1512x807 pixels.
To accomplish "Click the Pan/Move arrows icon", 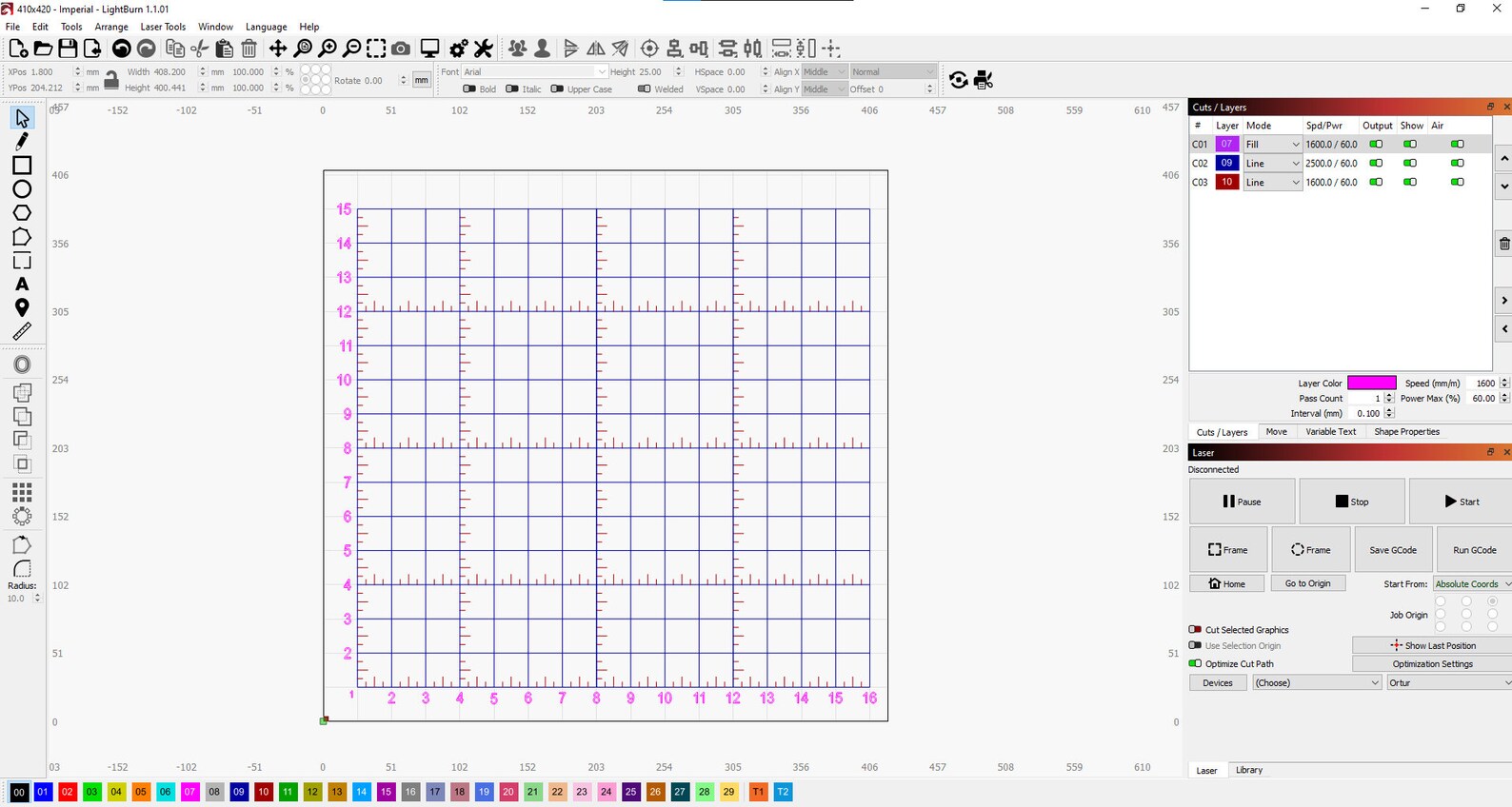I will click(x=278, y=49).
